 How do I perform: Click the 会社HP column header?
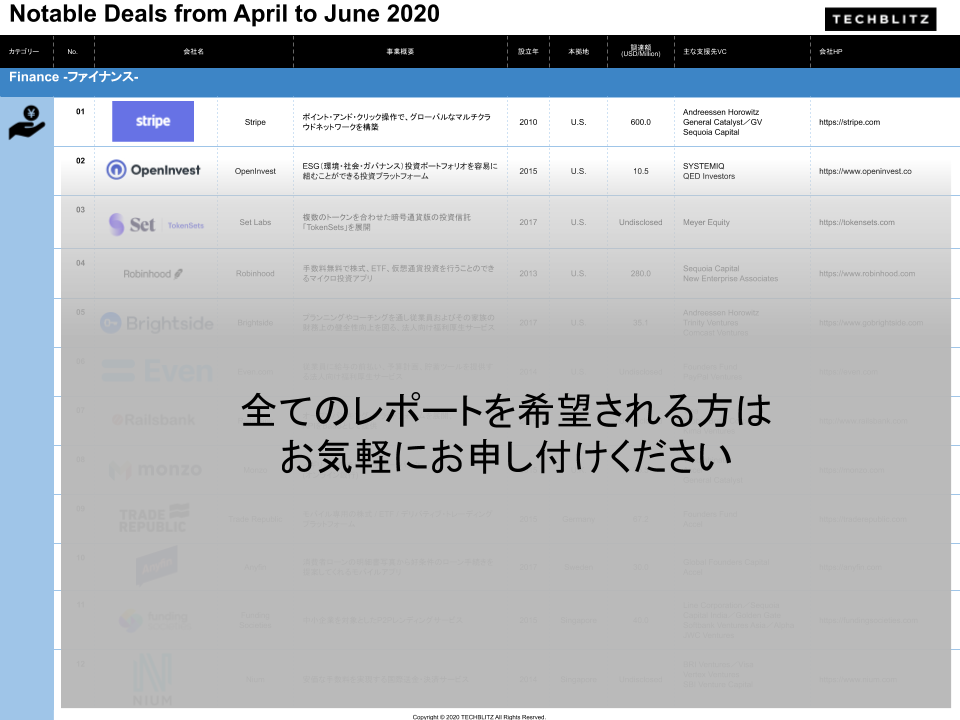tap(831, 51)
